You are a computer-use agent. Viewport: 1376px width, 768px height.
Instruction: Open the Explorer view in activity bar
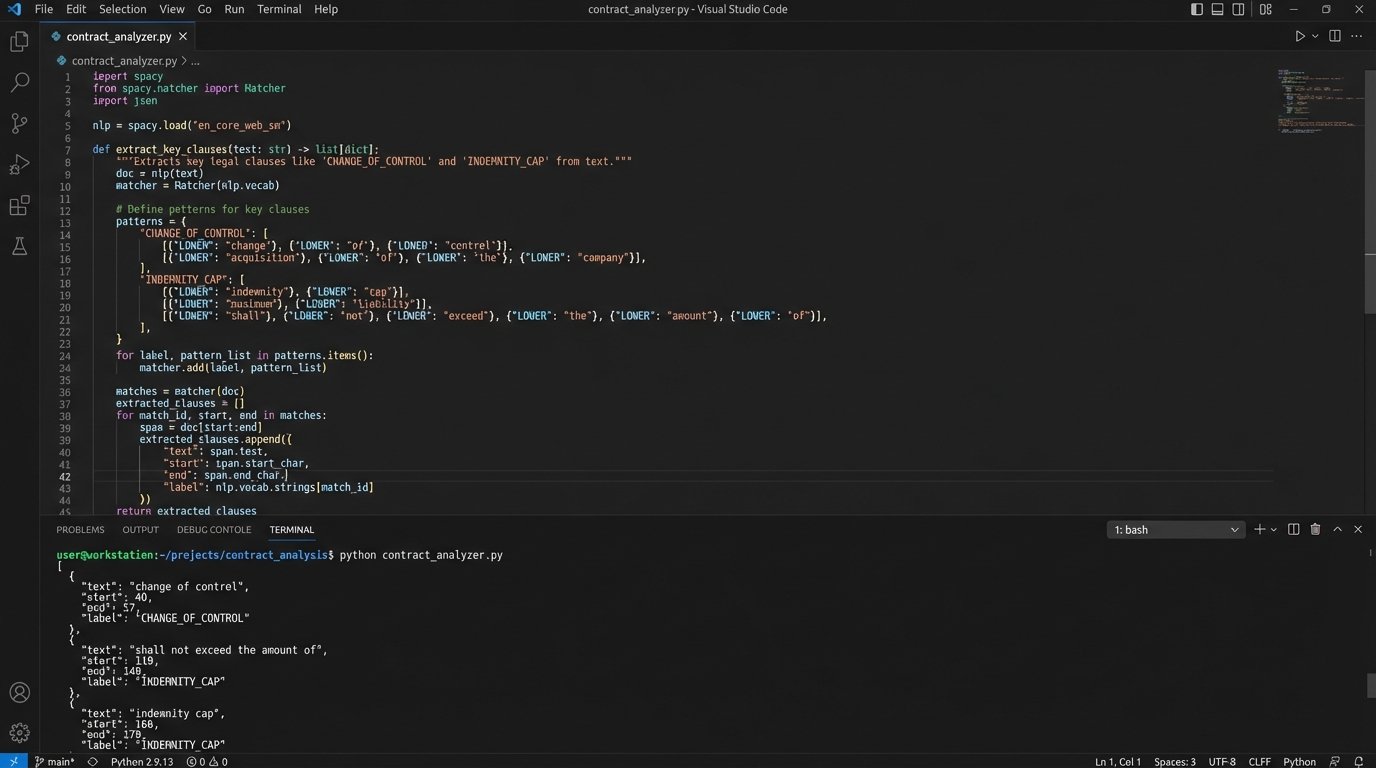19,42
